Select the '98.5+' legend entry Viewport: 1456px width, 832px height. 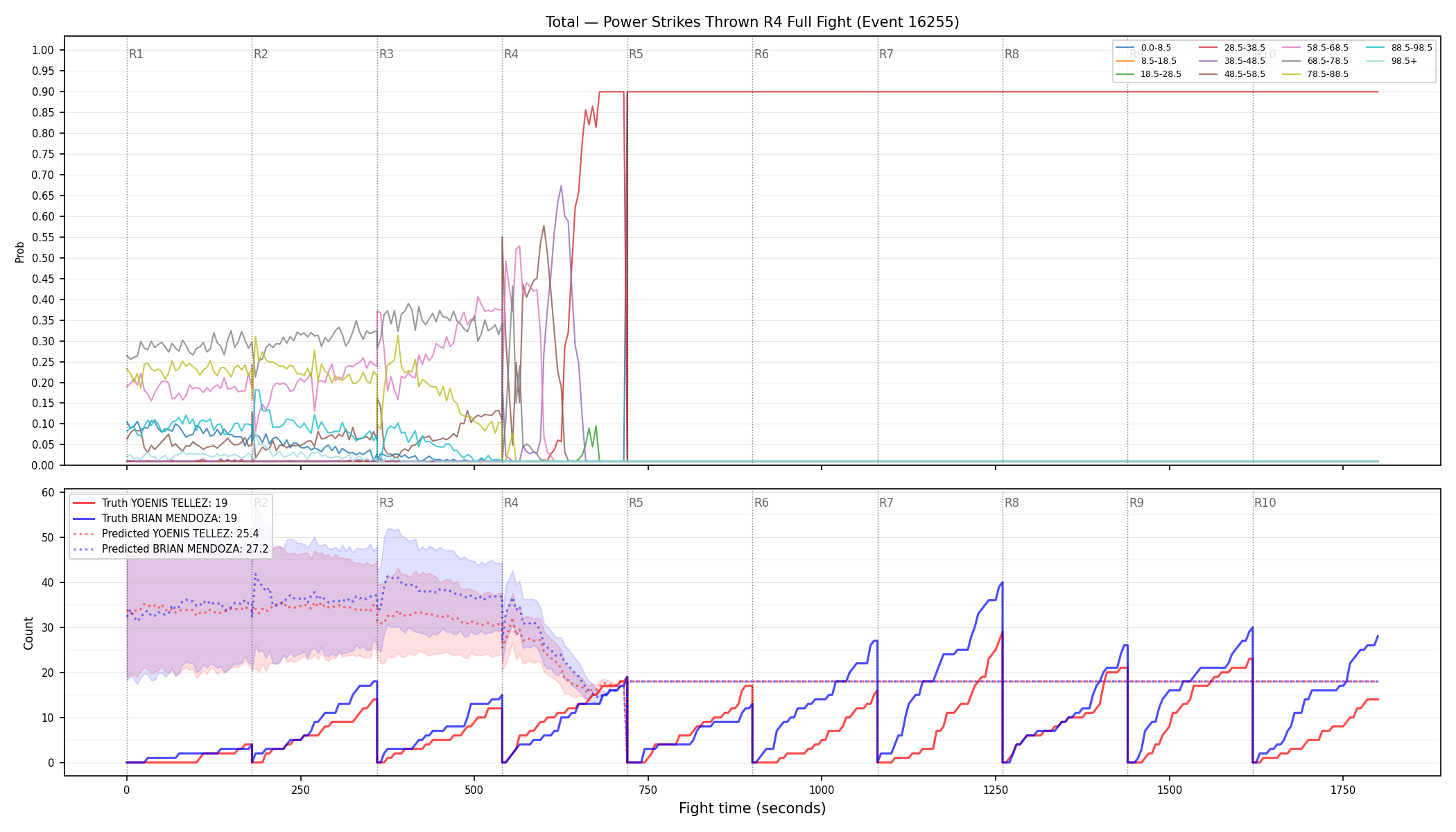(1392, 61)
